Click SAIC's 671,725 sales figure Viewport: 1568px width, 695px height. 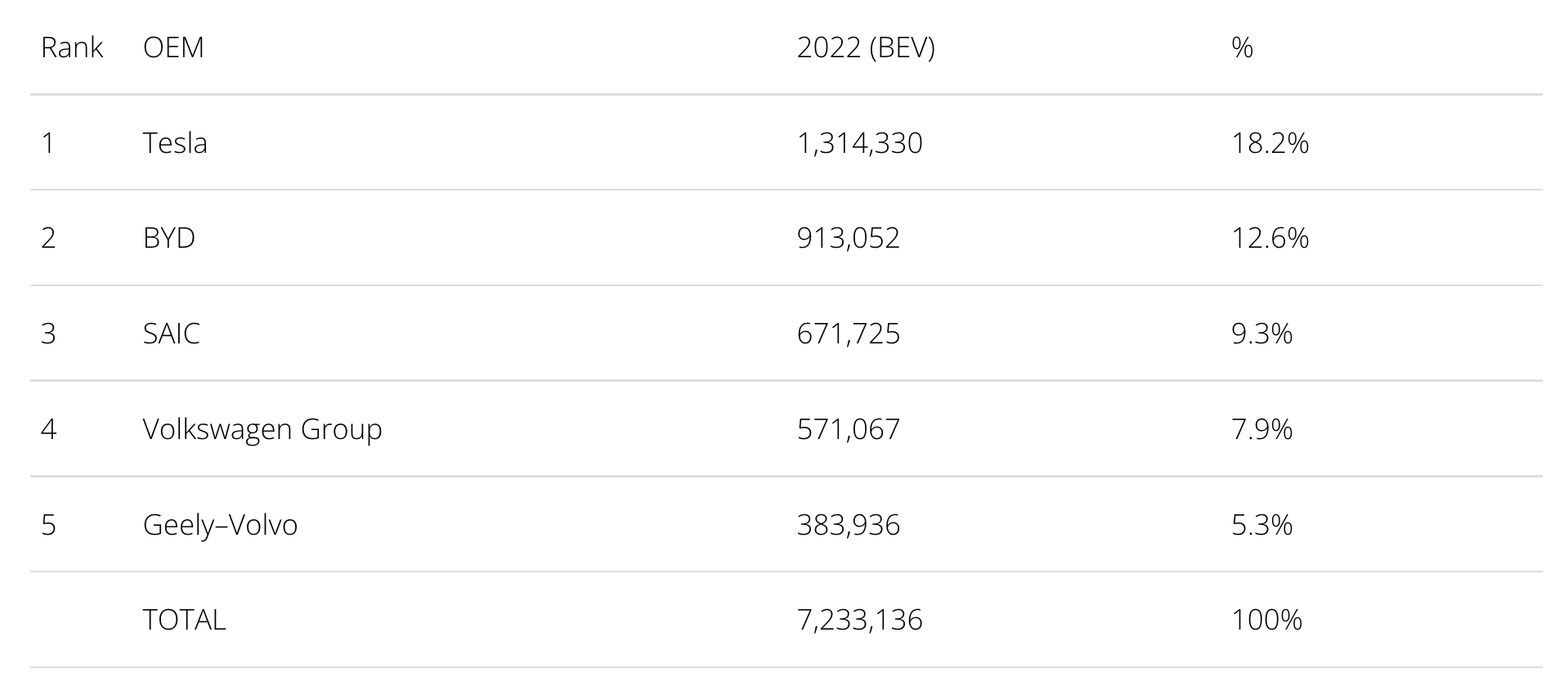(x=849, y=334)
